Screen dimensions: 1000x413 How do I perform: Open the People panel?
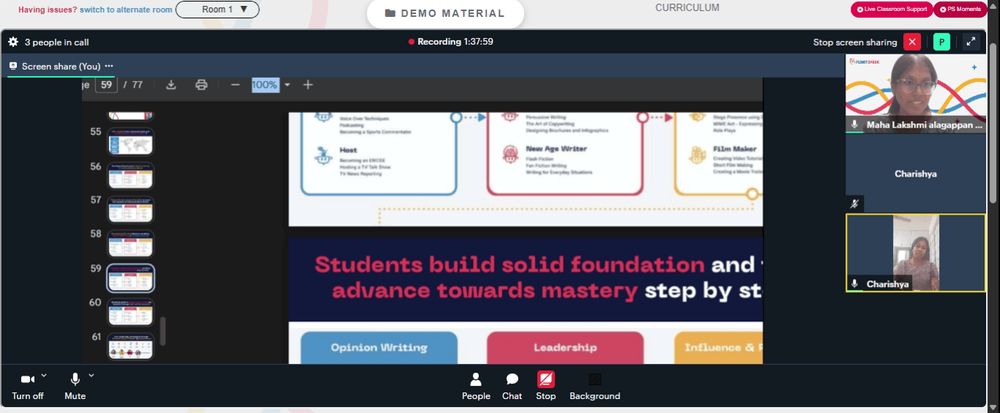pos(476,386)
